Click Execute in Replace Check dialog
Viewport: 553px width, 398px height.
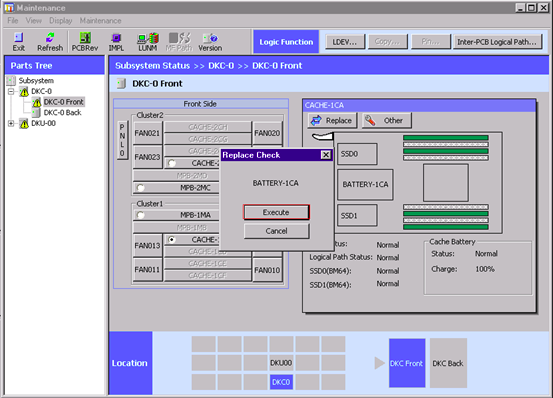pos(276,212)
